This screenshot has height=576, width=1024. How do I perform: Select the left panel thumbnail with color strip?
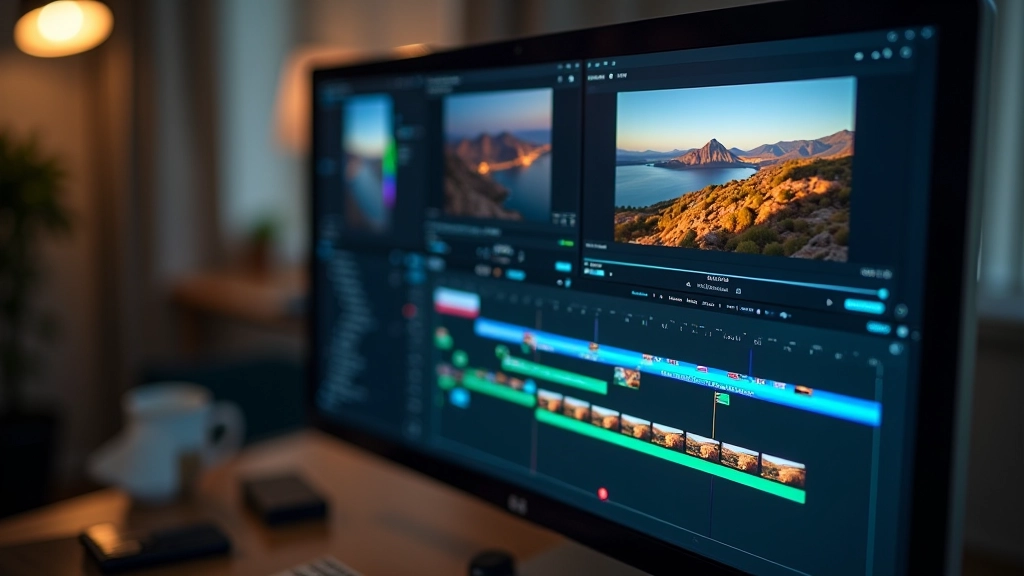[370, 163]
